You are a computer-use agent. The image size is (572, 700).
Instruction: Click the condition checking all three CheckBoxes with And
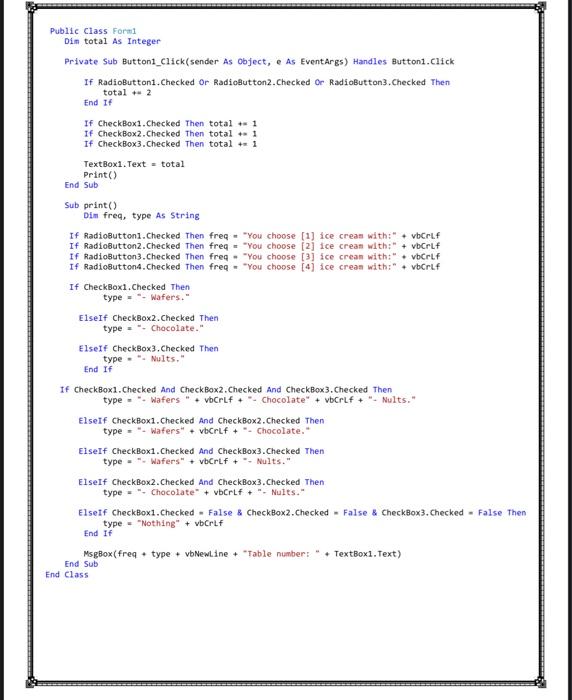226,390
